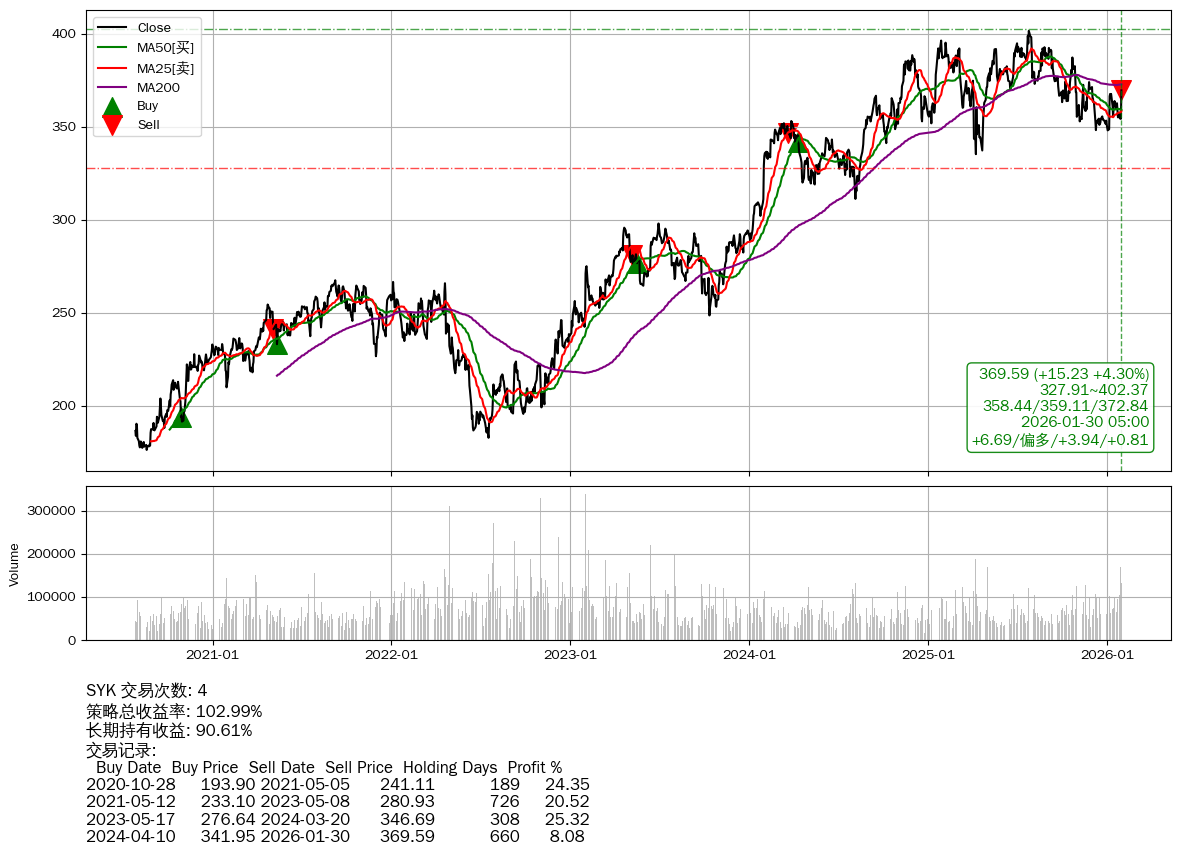Click the Volume axis label

[x=14, y=564]
